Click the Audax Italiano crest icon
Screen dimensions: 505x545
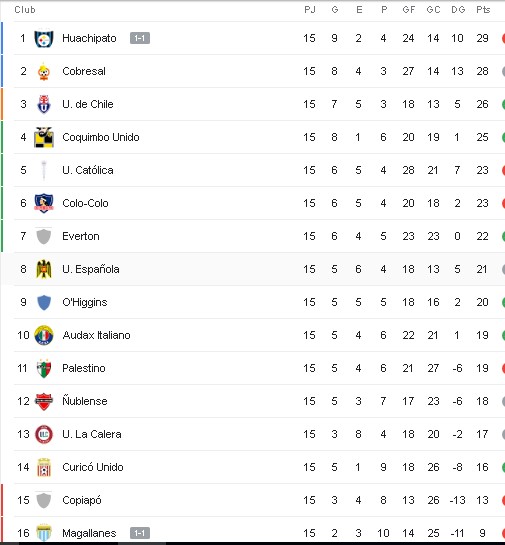pyautogui.click(x=44, y=335)
